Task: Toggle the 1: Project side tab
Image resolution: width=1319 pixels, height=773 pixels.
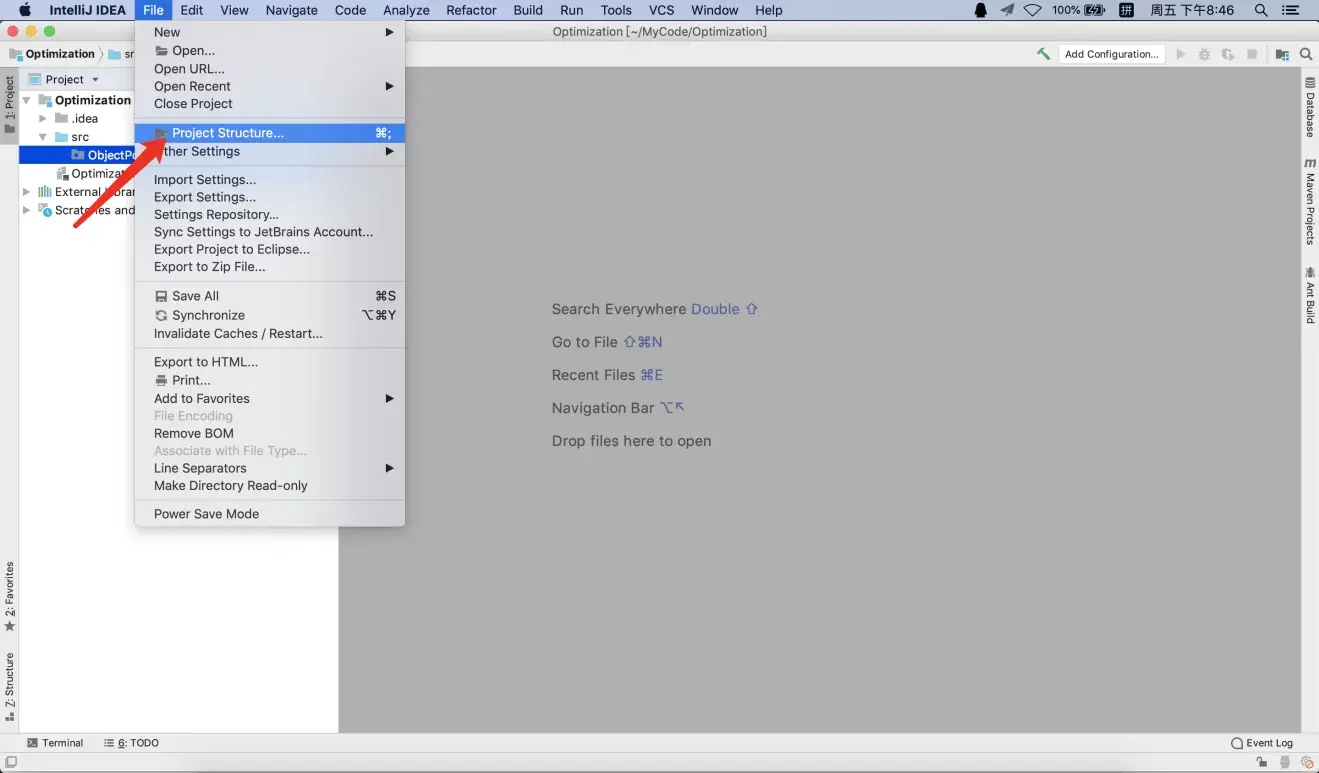Action: click(x=9, y=105)
